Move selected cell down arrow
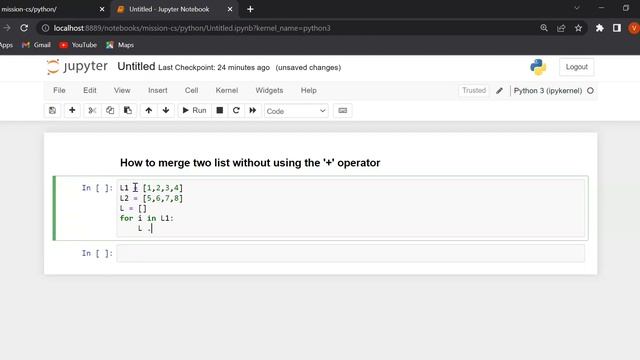The width and height of the screenshot is (640, 360). coord(166,110)
